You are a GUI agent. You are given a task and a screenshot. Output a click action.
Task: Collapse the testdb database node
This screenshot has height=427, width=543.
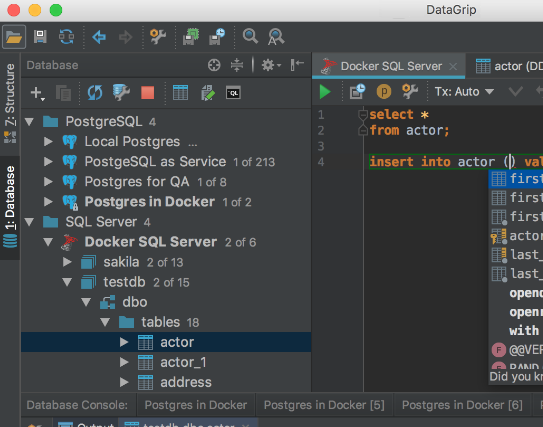[x=67, y=282]
